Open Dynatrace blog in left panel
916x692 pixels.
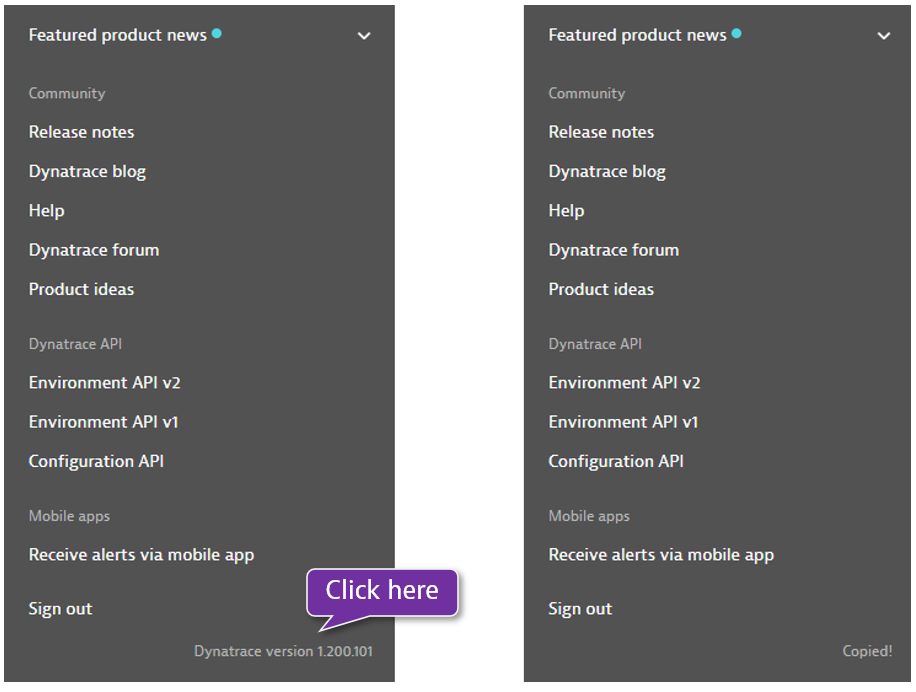[87, 171]
